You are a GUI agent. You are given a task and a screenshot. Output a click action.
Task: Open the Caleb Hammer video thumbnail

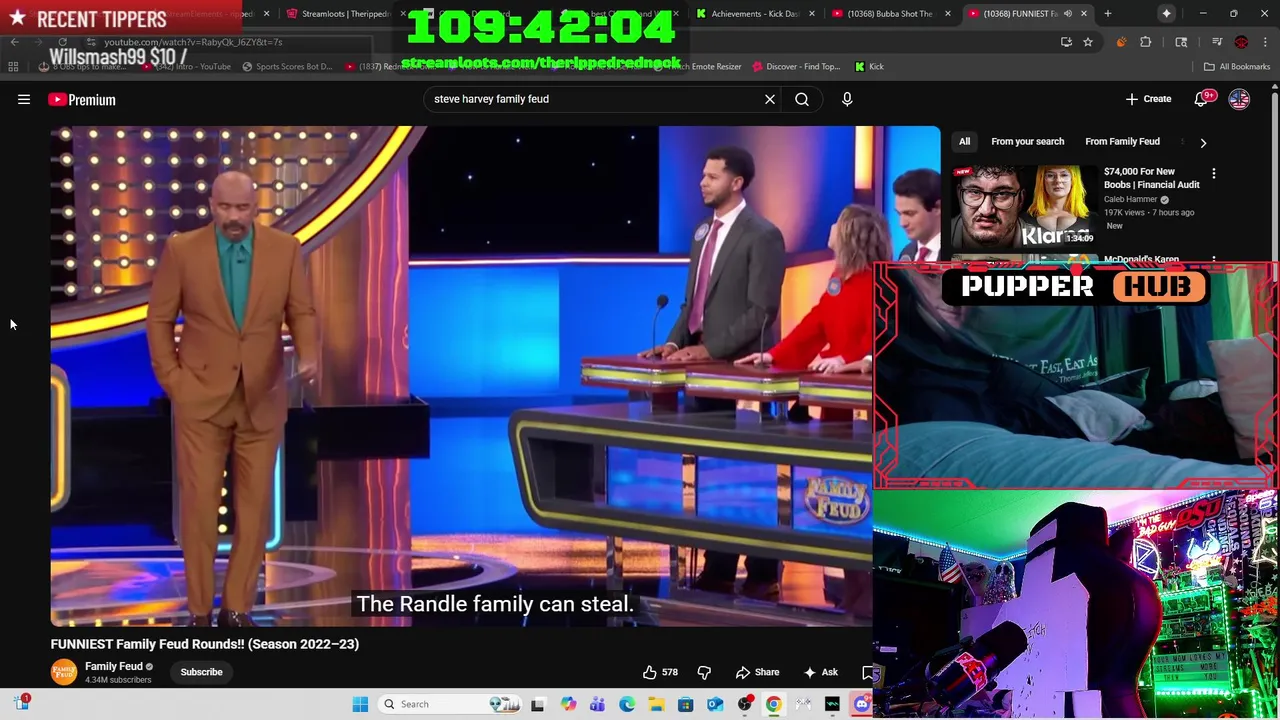(x=1023, y=207)
